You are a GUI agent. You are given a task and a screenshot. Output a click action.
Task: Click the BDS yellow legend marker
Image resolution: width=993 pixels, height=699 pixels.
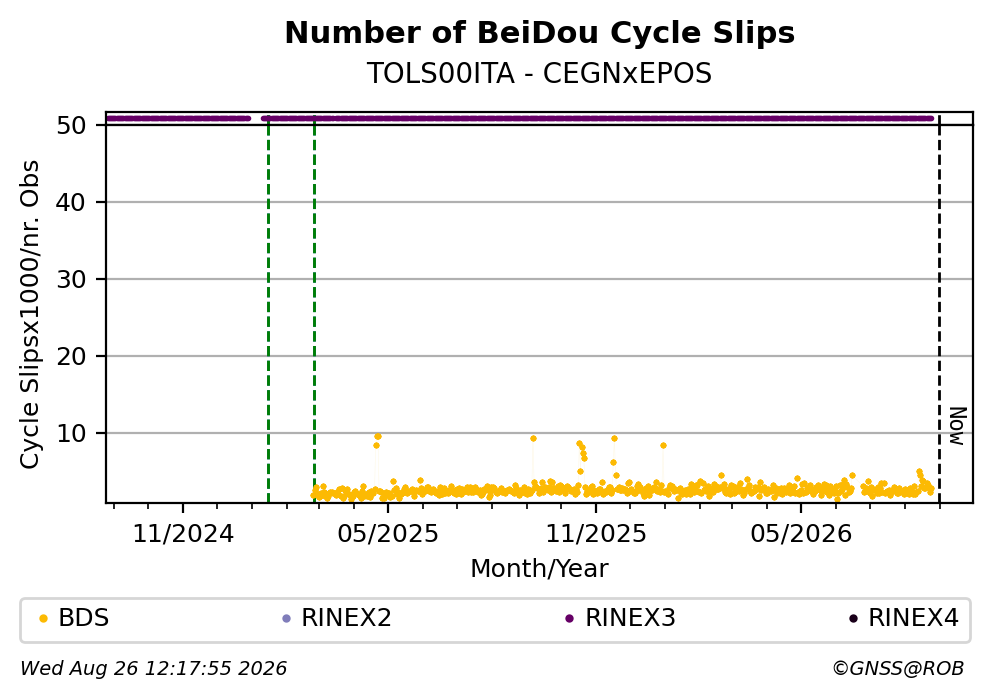[43, 619]
